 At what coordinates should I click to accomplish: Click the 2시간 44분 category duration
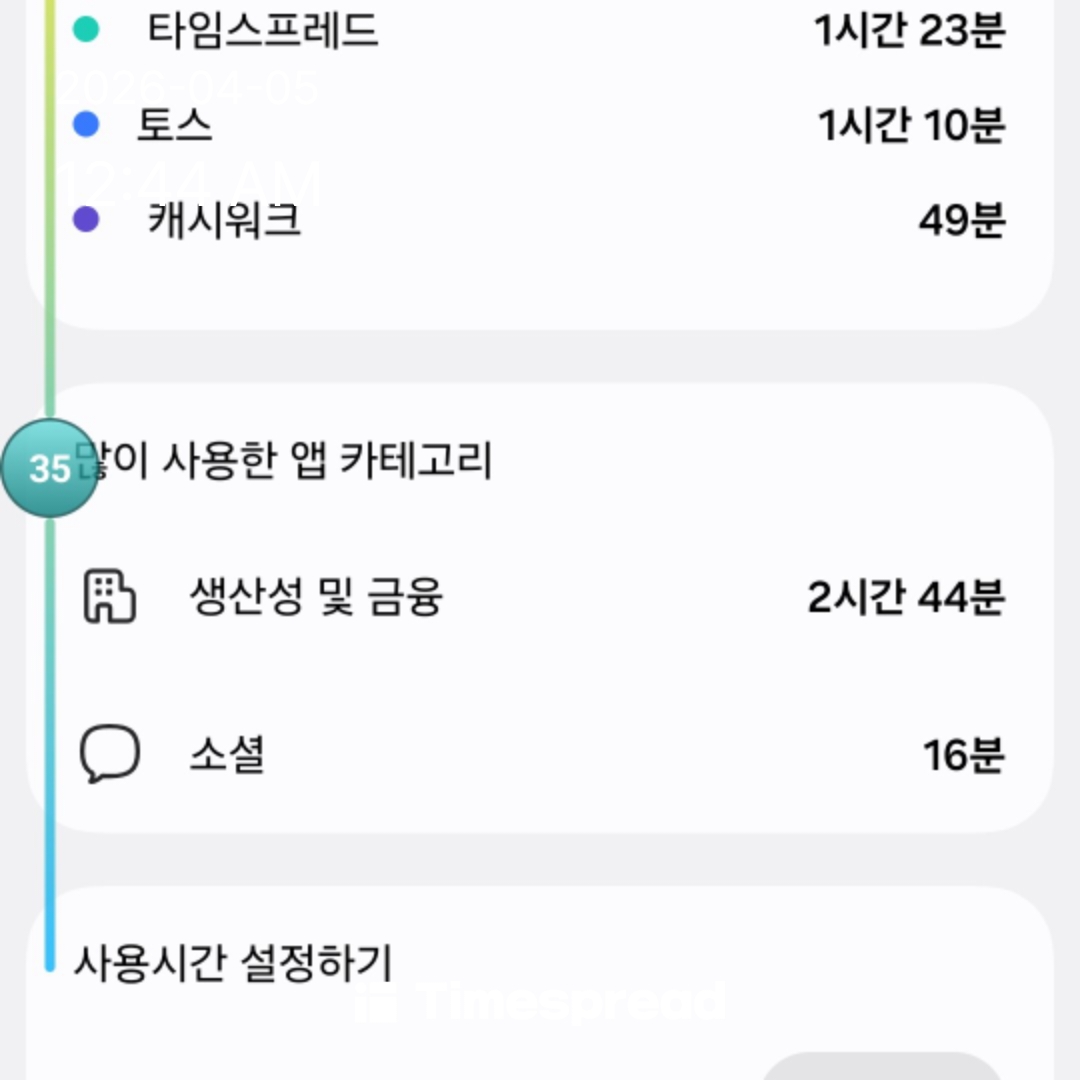click(x=905, y=598)
